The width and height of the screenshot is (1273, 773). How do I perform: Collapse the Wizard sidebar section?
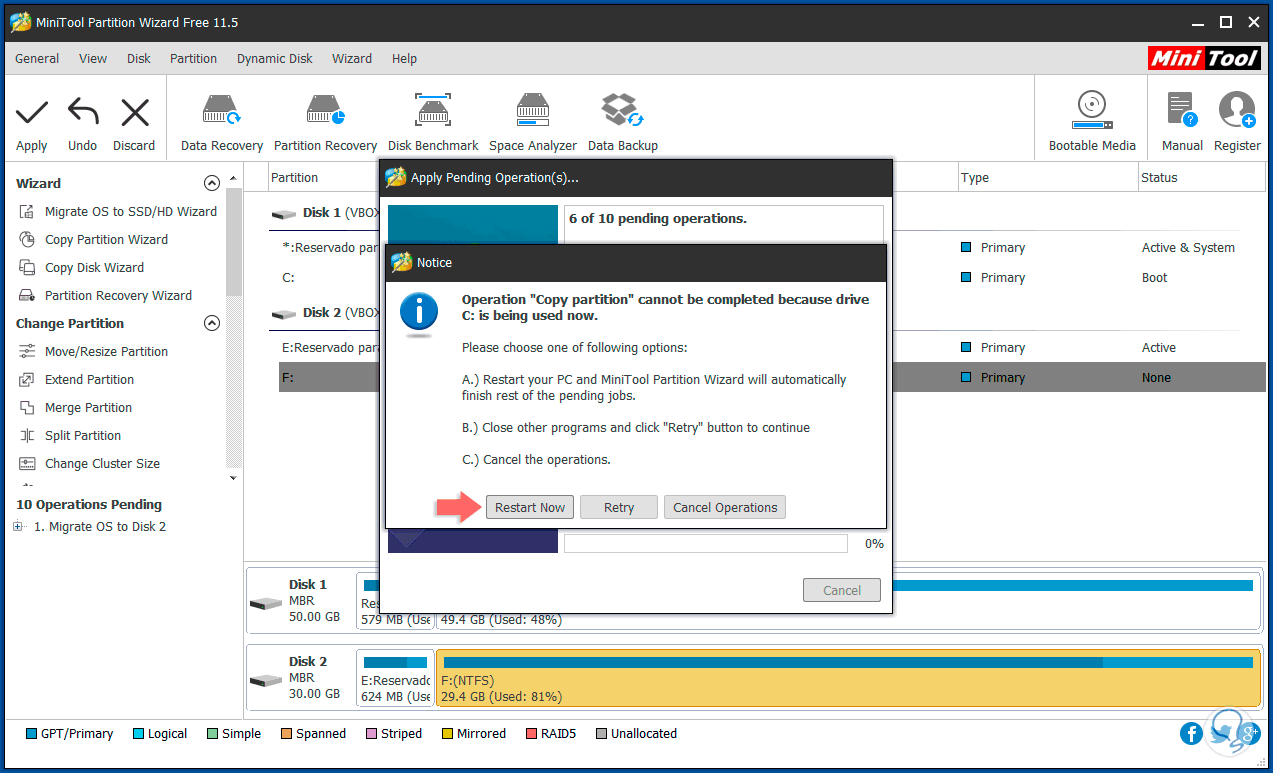pyautogui.click(x=211, y=183)
